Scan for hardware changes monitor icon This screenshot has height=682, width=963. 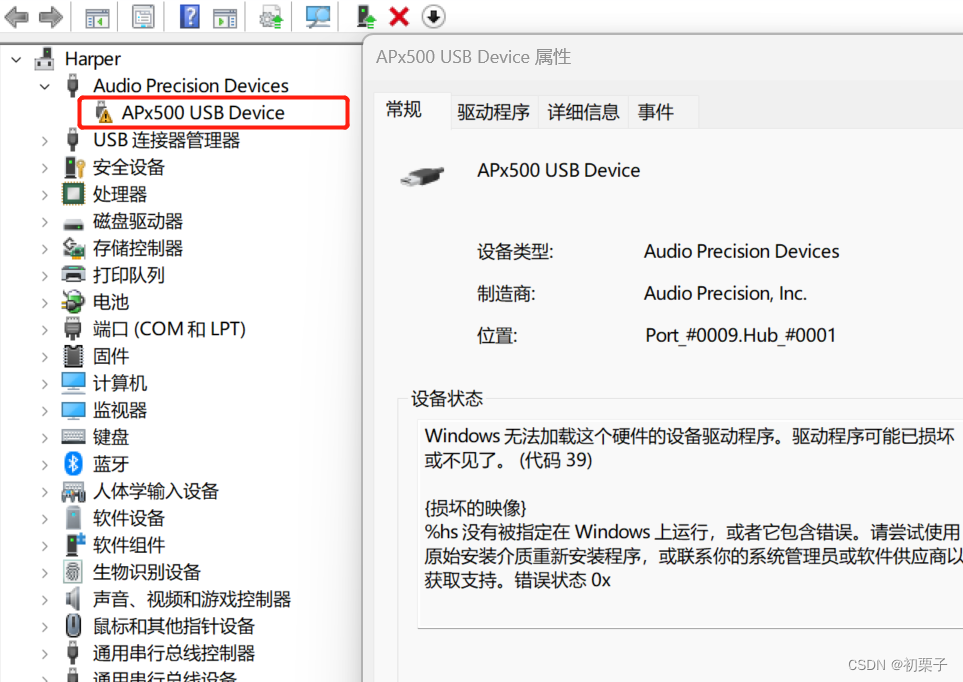pyautogui.click(x=318, y=17)
